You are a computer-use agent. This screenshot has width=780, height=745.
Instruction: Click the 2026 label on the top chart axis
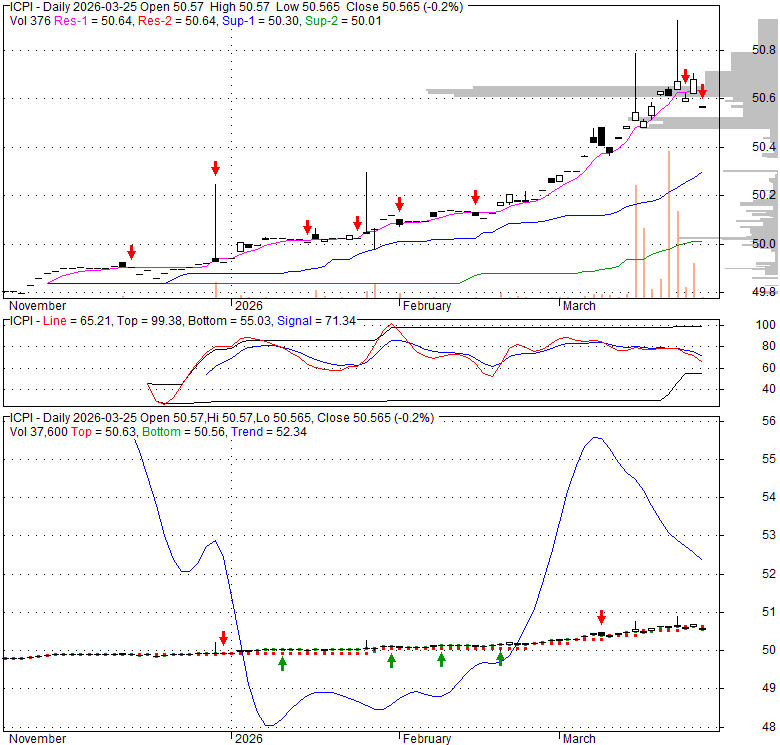[249, 306]
